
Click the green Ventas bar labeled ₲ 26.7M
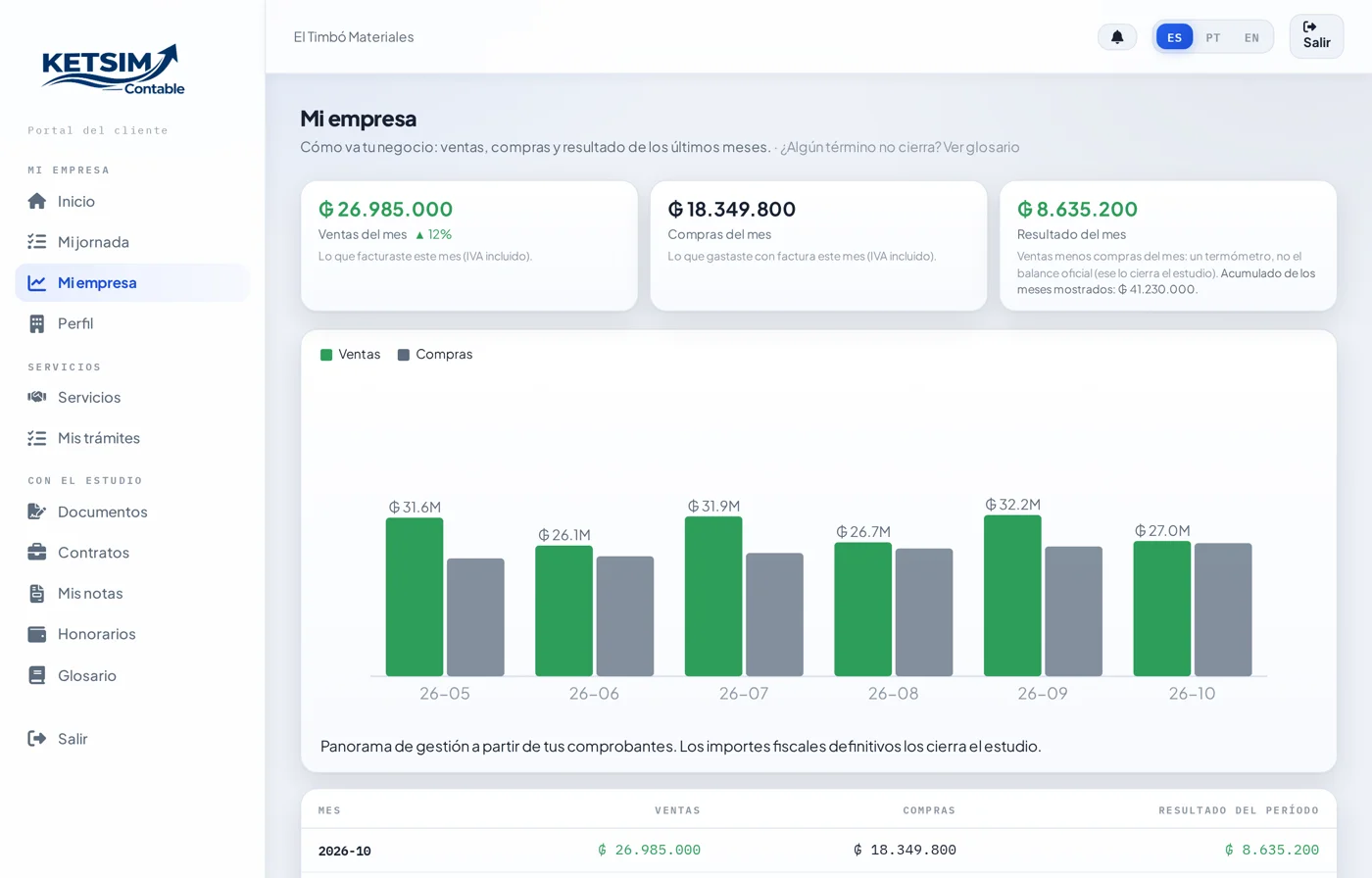(x=863, y=610)
